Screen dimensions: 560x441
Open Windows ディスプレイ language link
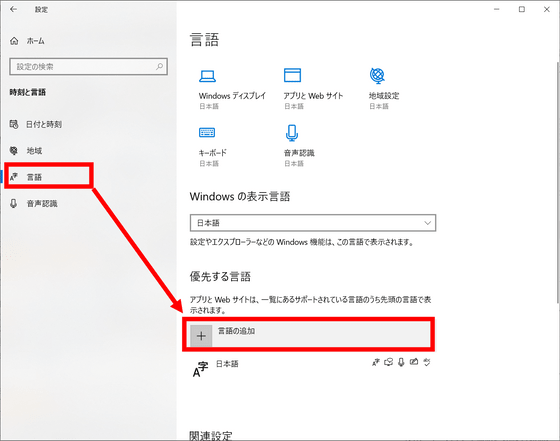pos(232,96)
